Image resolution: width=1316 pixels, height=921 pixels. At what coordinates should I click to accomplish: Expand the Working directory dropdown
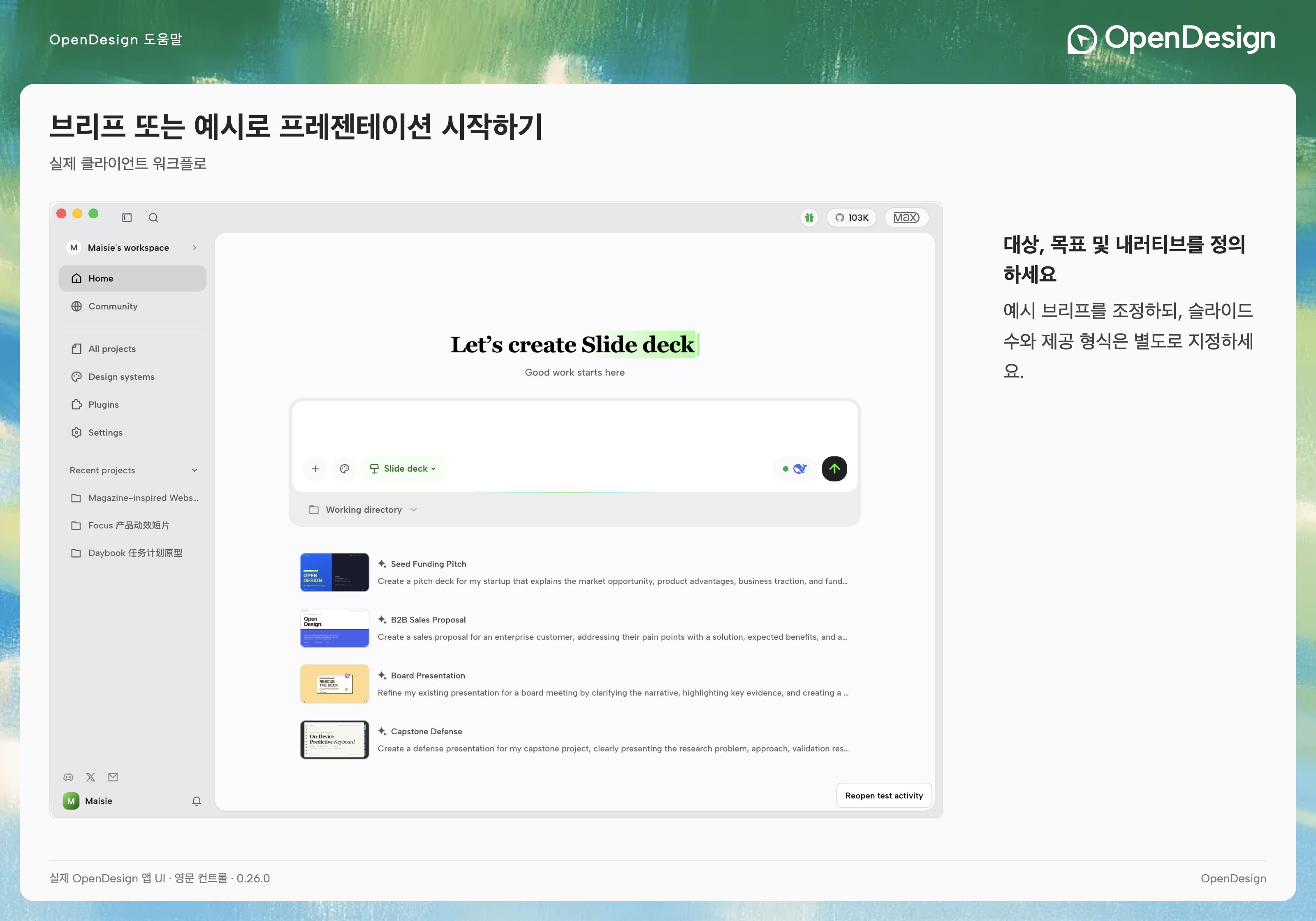click(363, 509)
